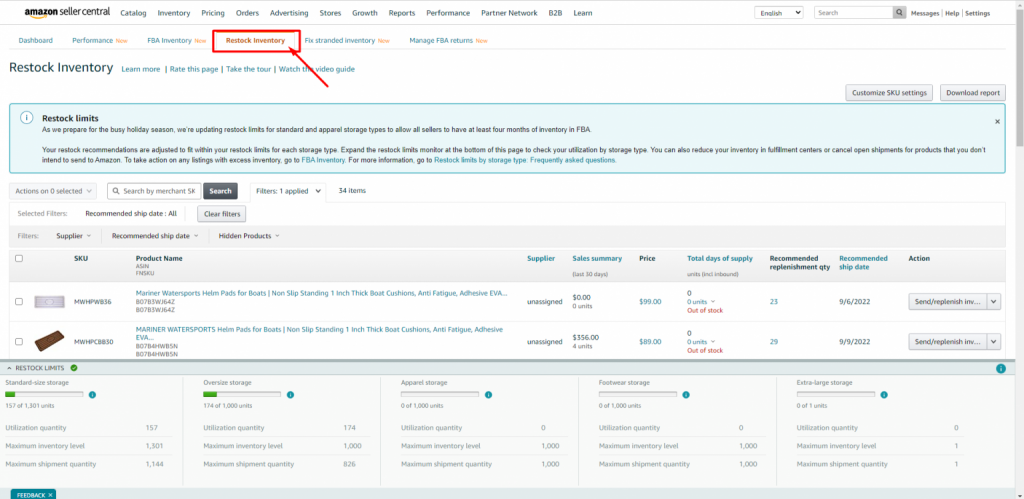Check the box for SKU MWHPWB36 row
The height and width of the screenshot is (499, 1024).
(19, 302)
